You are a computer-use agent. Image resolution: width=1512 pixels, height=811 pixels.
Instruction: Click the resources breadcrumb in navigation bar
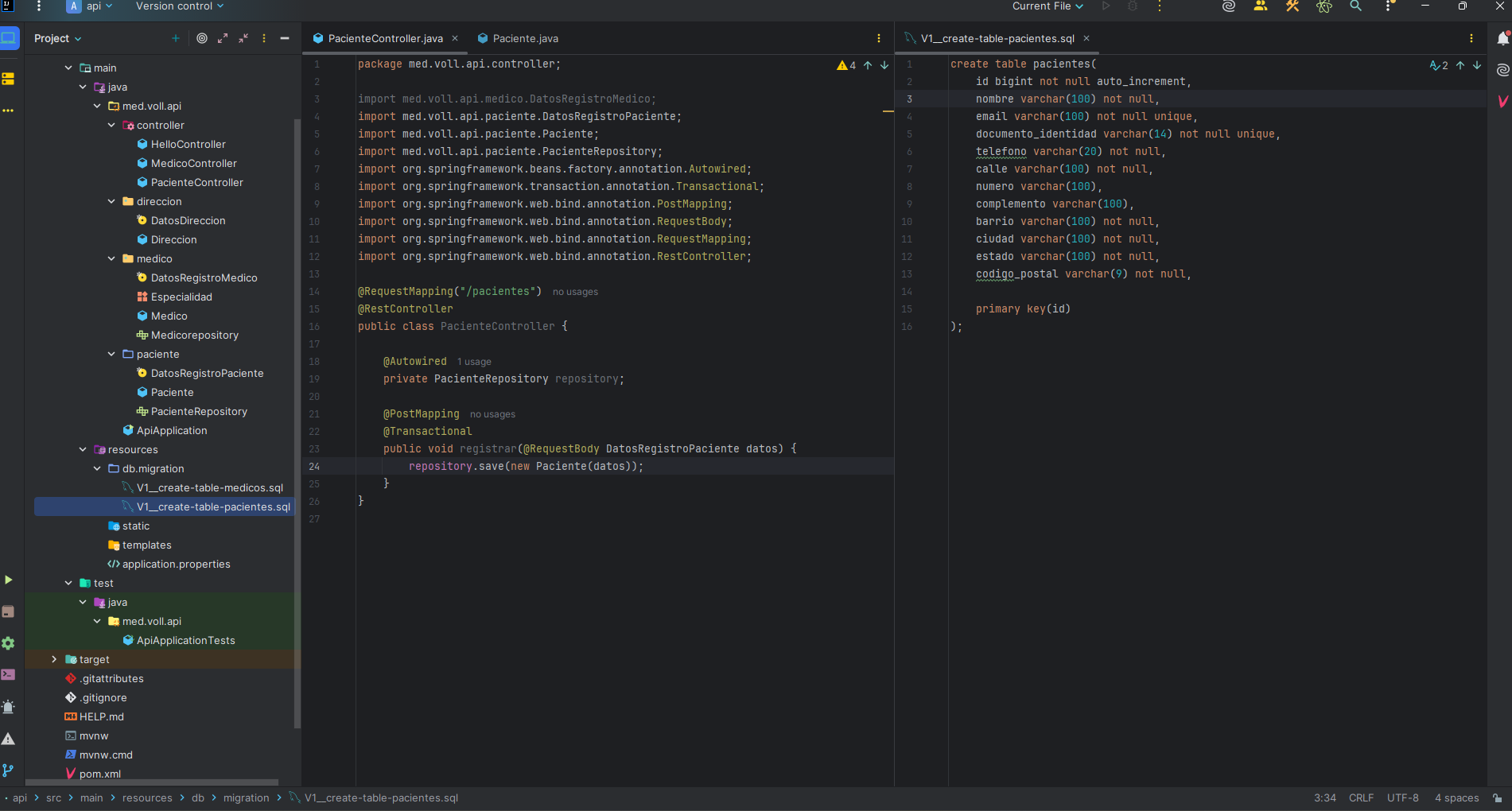tap(147, 798)
